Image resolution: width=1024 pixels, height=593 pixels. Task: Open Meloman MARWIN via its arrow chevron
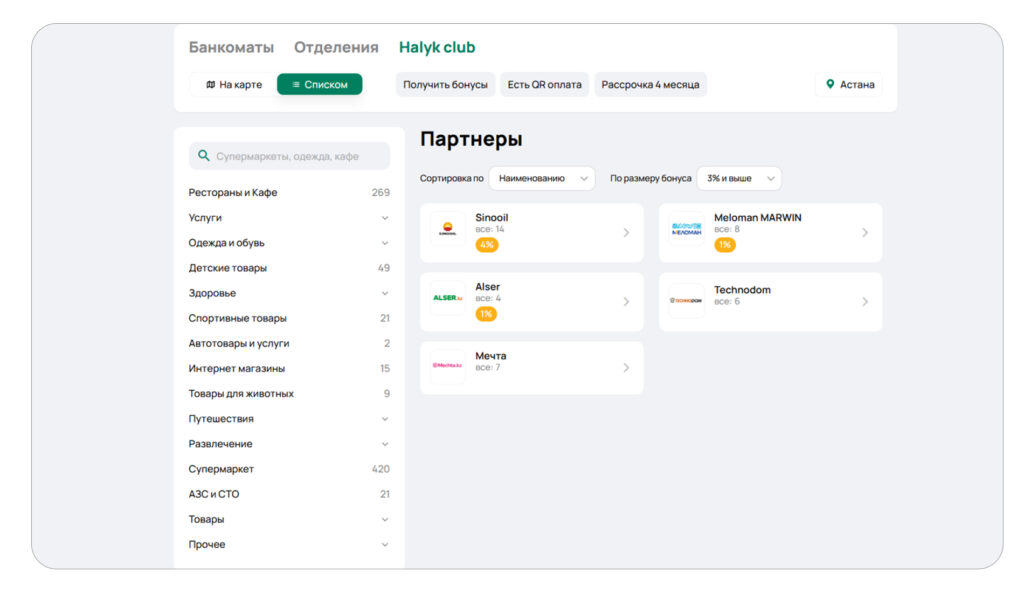(x=865, y=232)
